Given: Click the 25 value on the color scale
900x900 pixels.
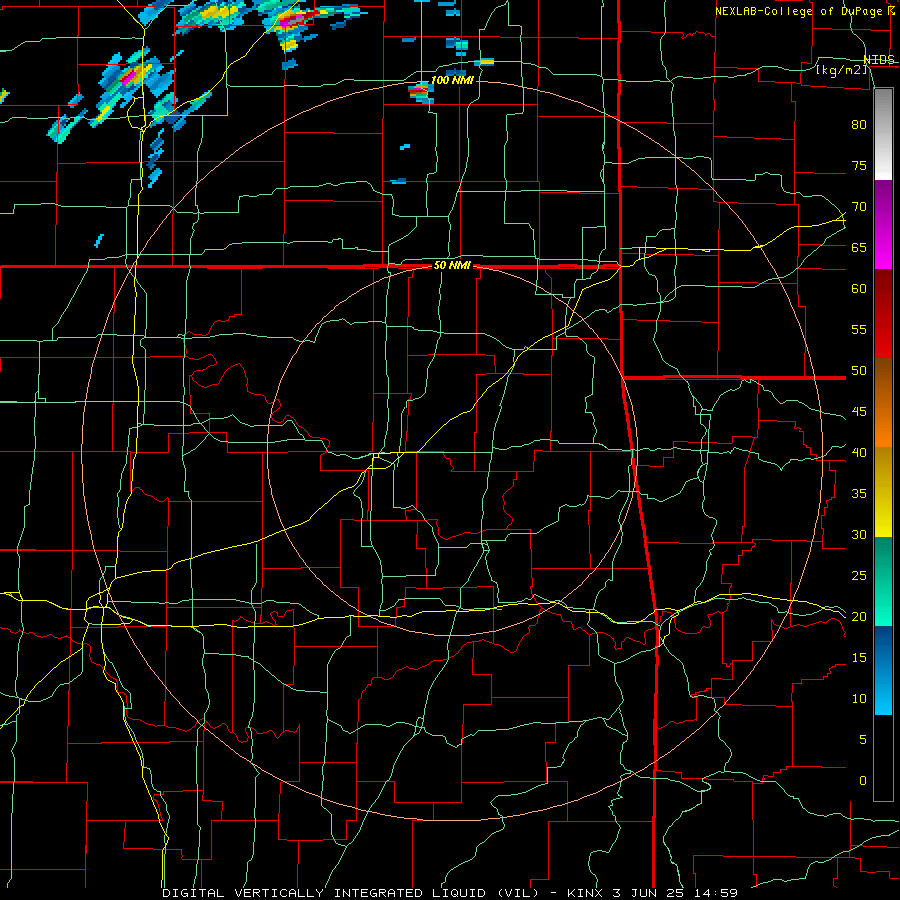Looking at the screenshot, I should point(859,576).
